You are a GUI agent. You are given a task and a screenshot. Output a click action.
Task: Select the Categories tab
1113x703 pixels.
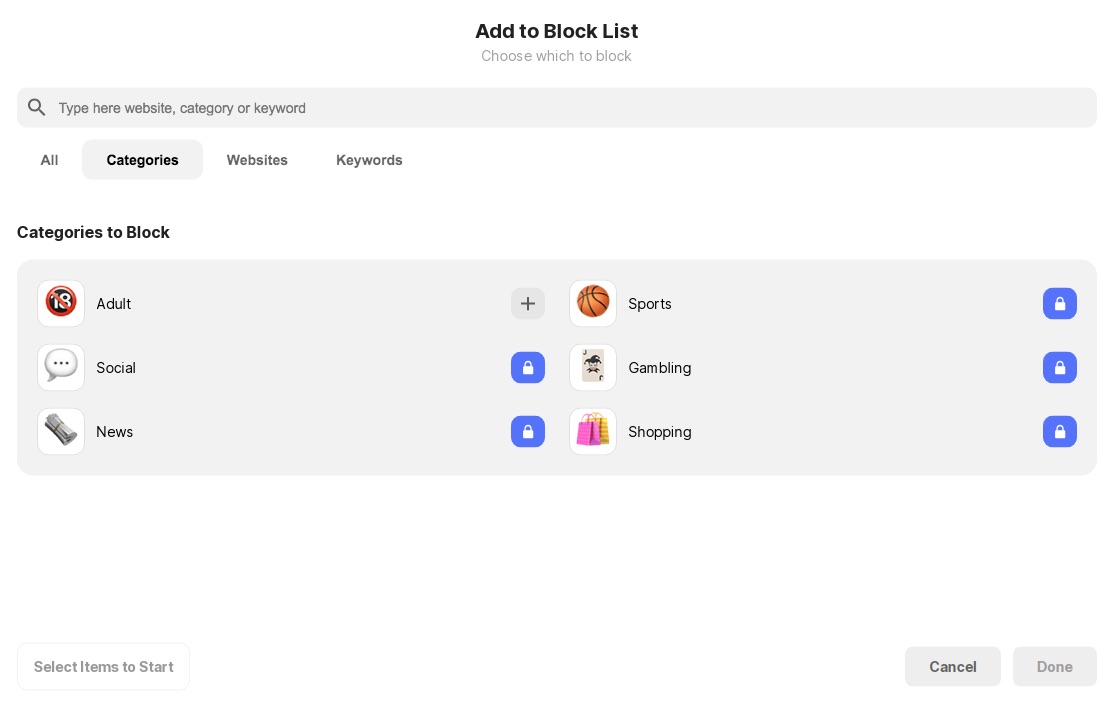tap(142, 160)
